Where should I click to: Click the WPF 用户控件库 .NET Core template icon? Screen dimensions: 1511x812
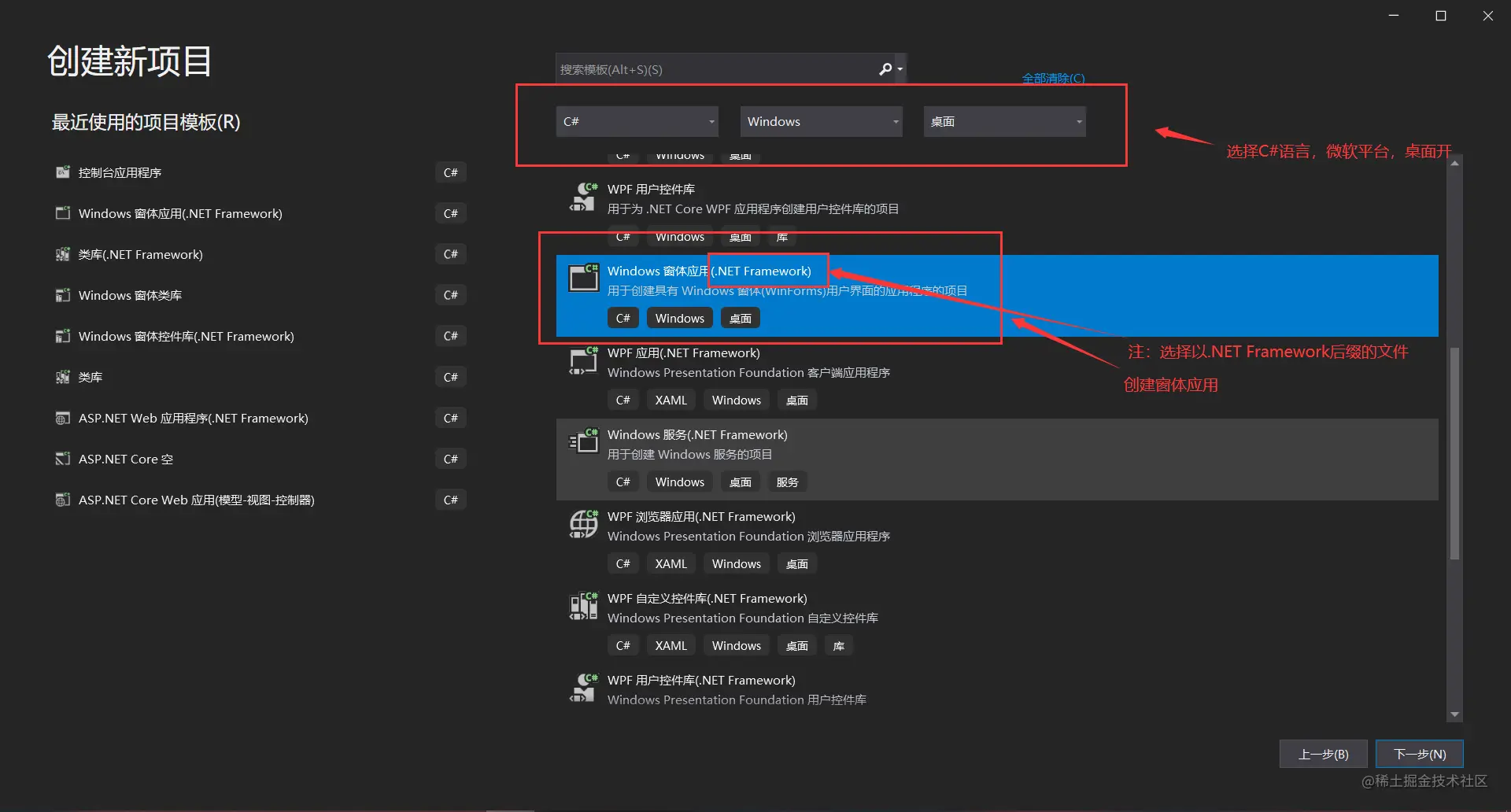click(x=583, y=197)
